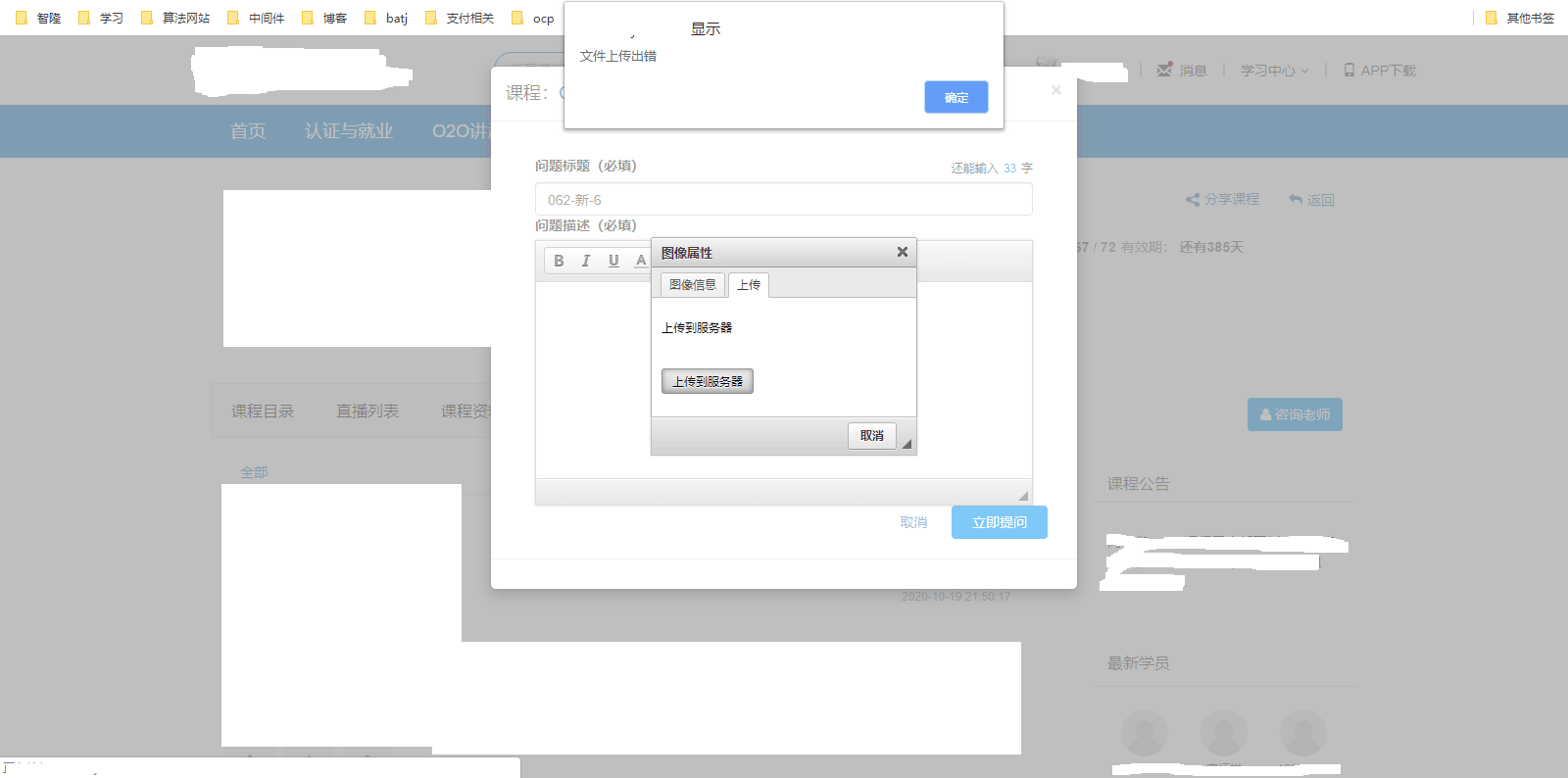Click the 还有385天 validity text
The width and height of the screenshot is (1568, 778).
(1211, 247)
